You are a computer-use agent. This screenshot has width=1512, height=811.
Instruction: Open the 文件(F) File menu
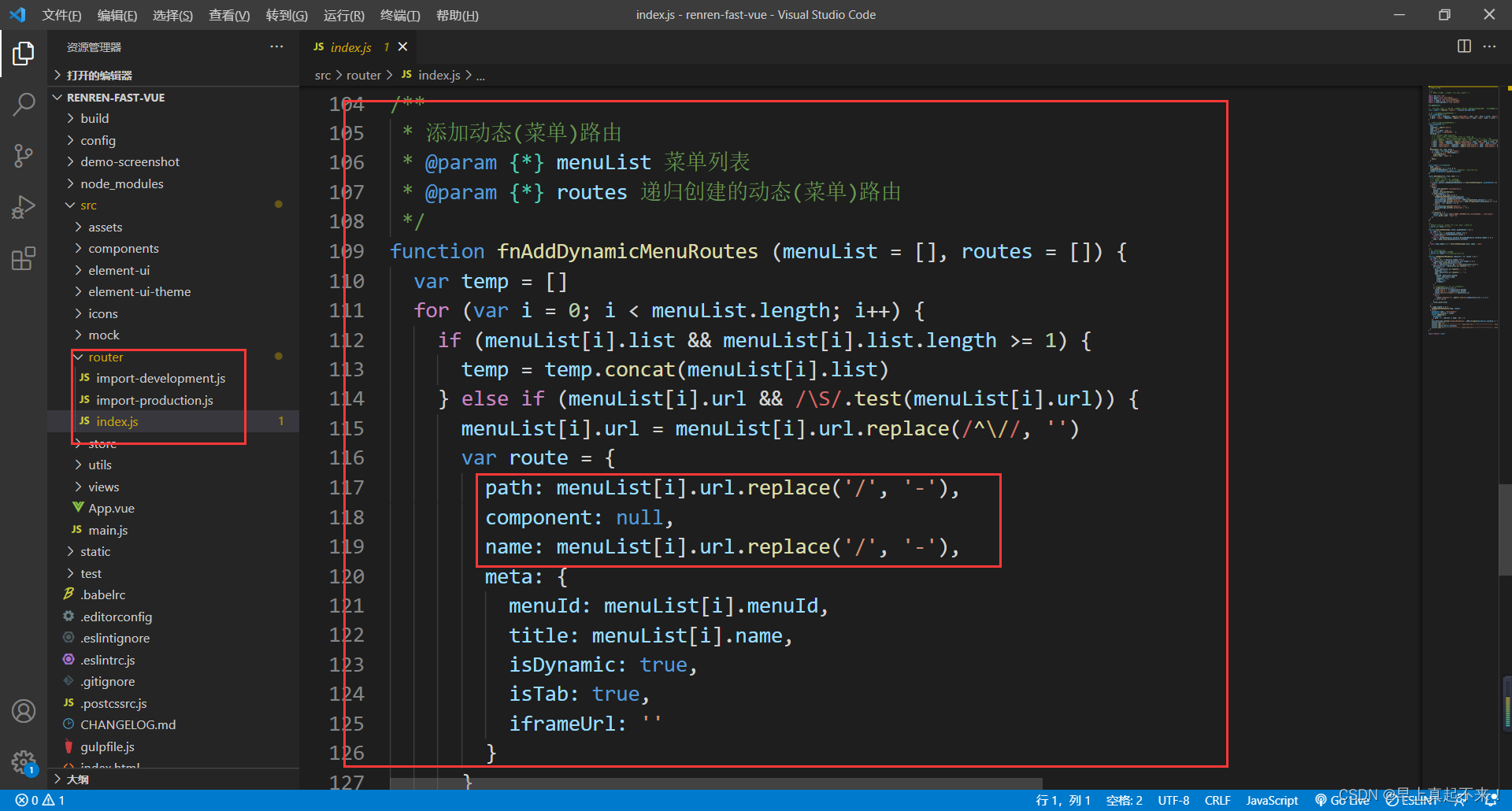click(61, 15)
